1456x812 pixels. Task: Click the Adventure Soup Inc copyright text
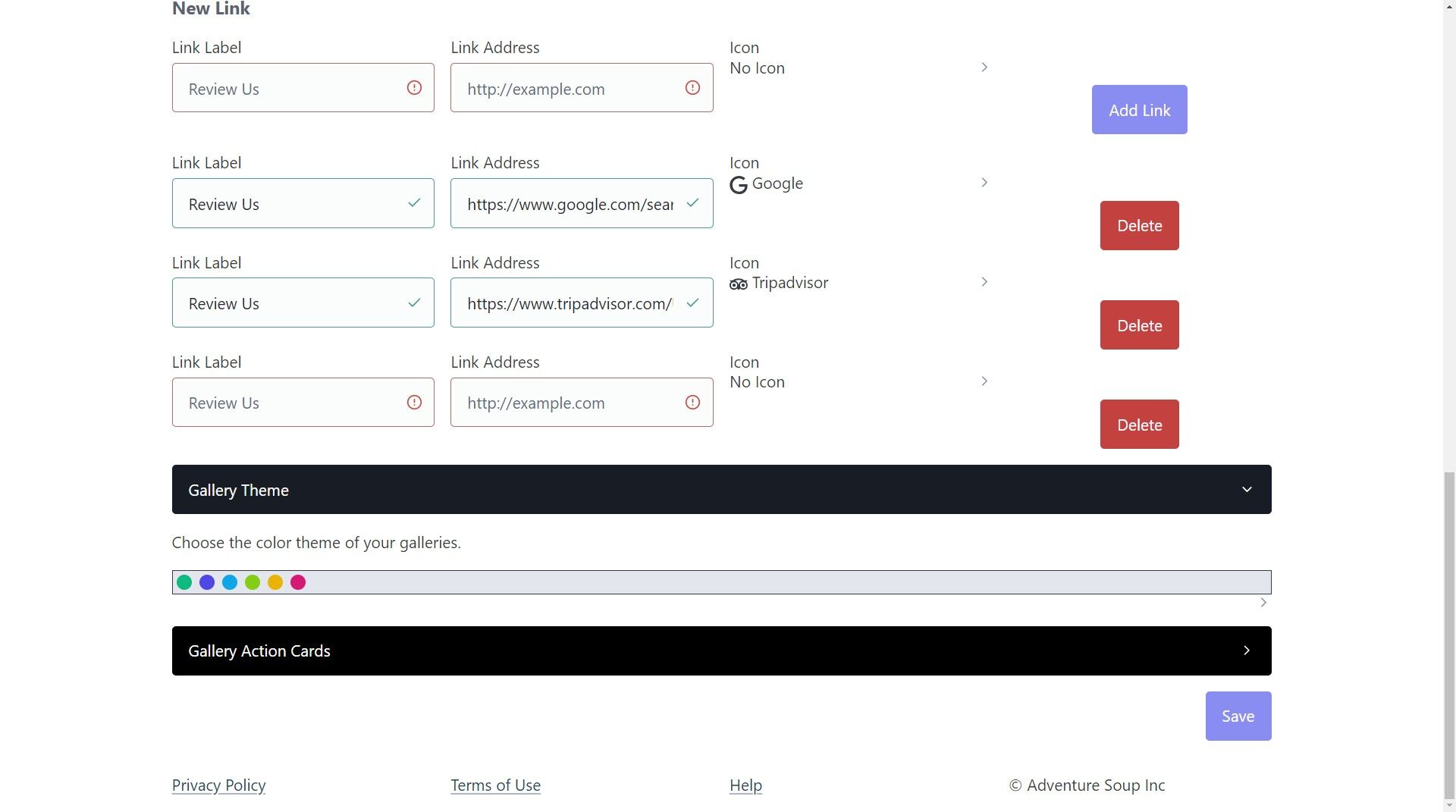[1087, 785]
